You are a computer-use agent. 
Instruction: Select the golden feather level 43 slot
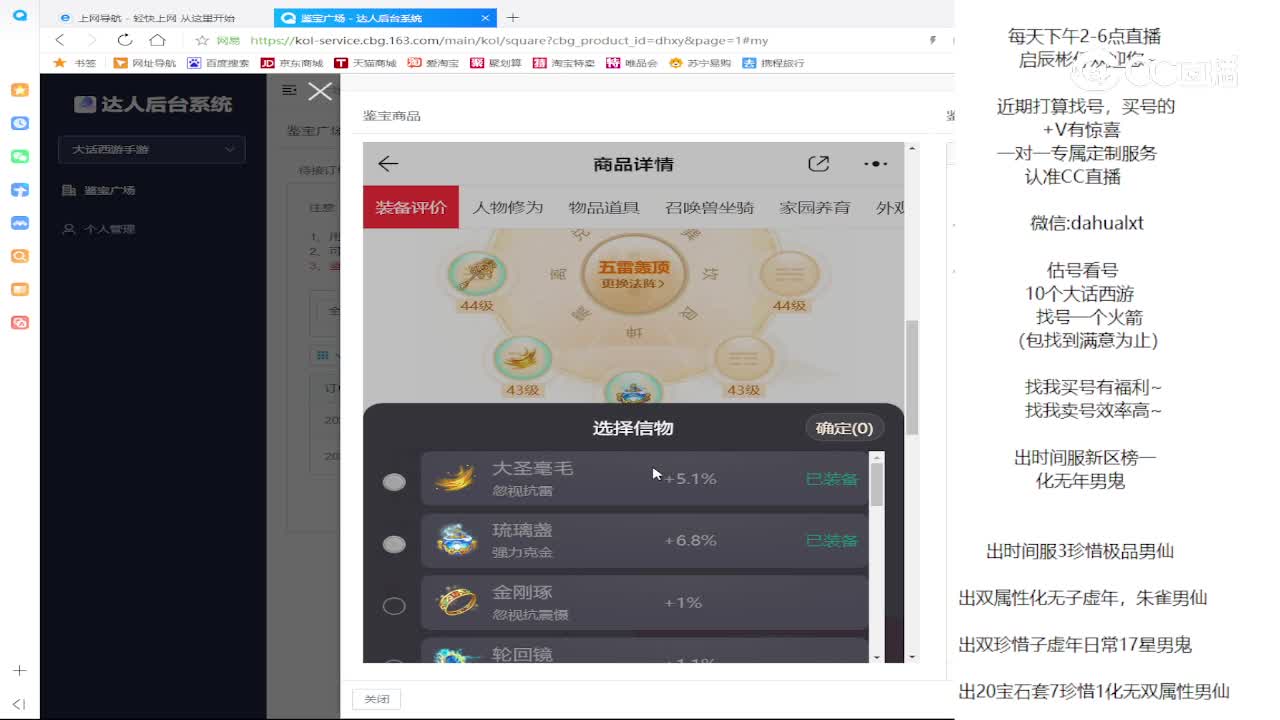click(523, 358)
